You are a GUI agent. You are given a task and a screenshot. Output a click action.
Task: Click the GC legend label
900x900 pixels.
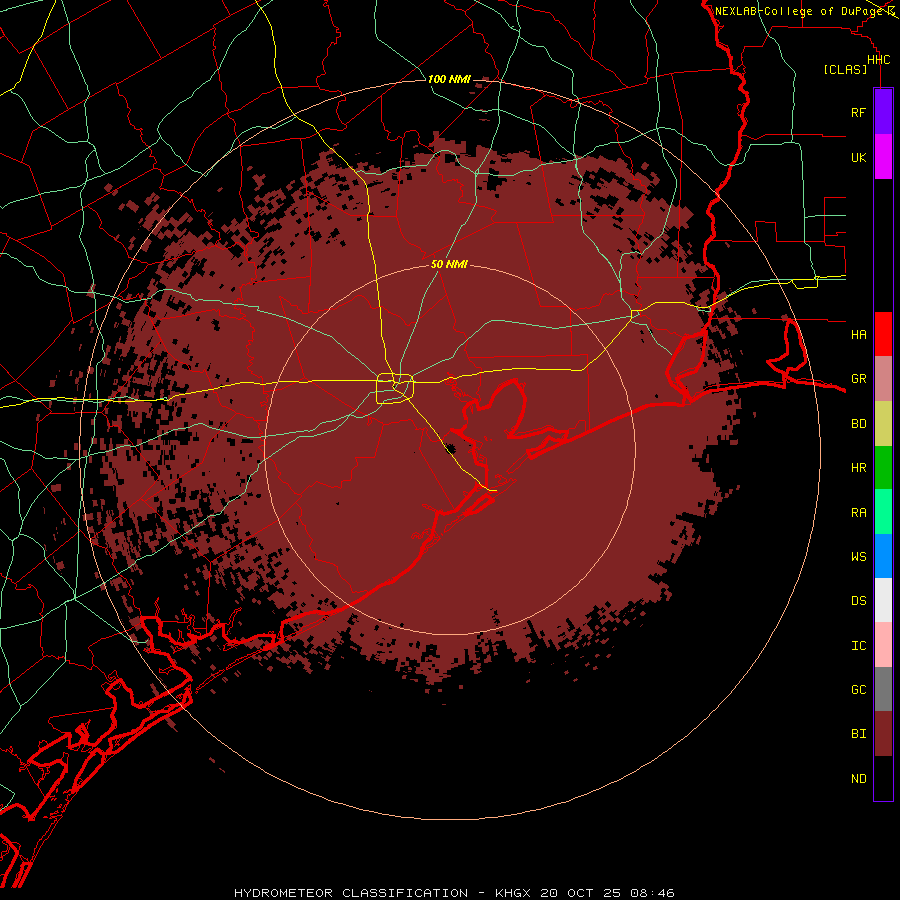point(858,689)
